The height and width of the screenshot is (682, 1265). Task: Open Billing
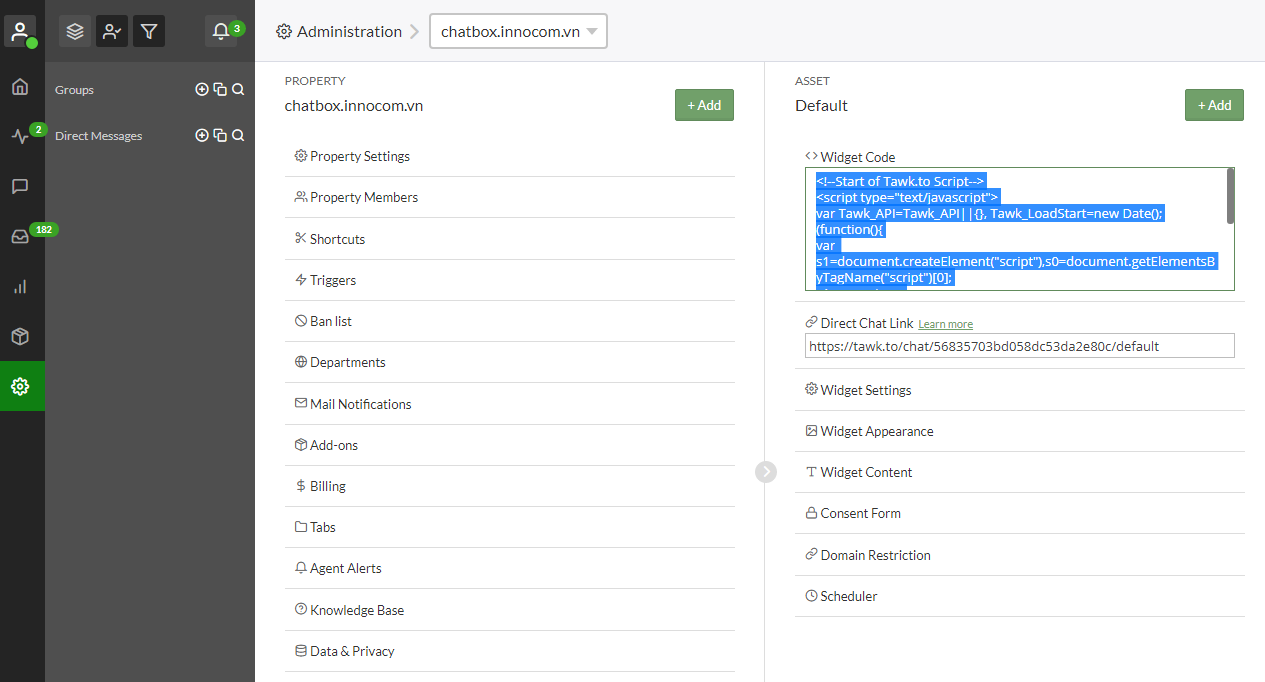510,486
